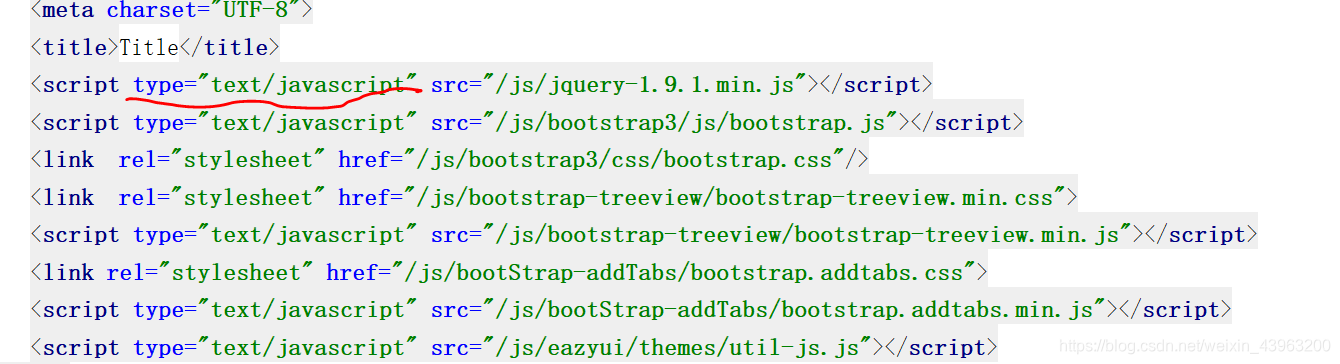Click type attribute on the bootstrap.js script line
Screen dimensions: 1340x364
275,123
